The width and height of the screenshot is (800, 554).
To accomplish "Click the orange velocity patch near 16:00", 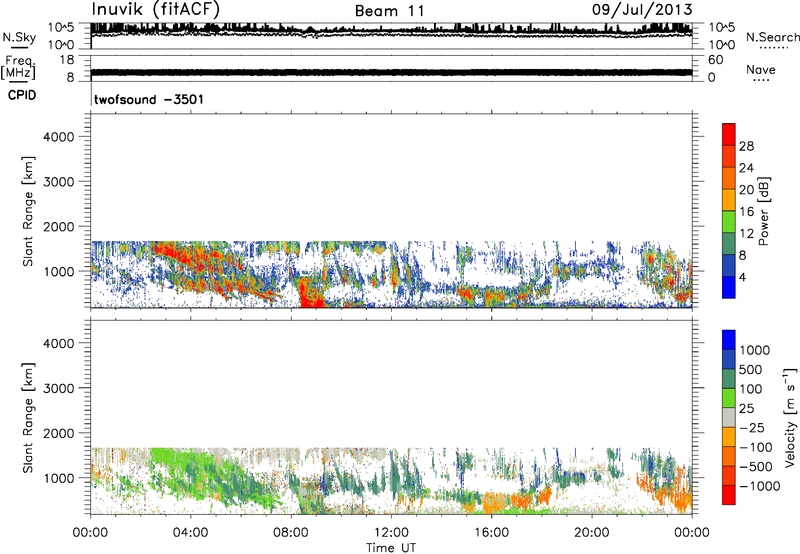I will [493, 502].
